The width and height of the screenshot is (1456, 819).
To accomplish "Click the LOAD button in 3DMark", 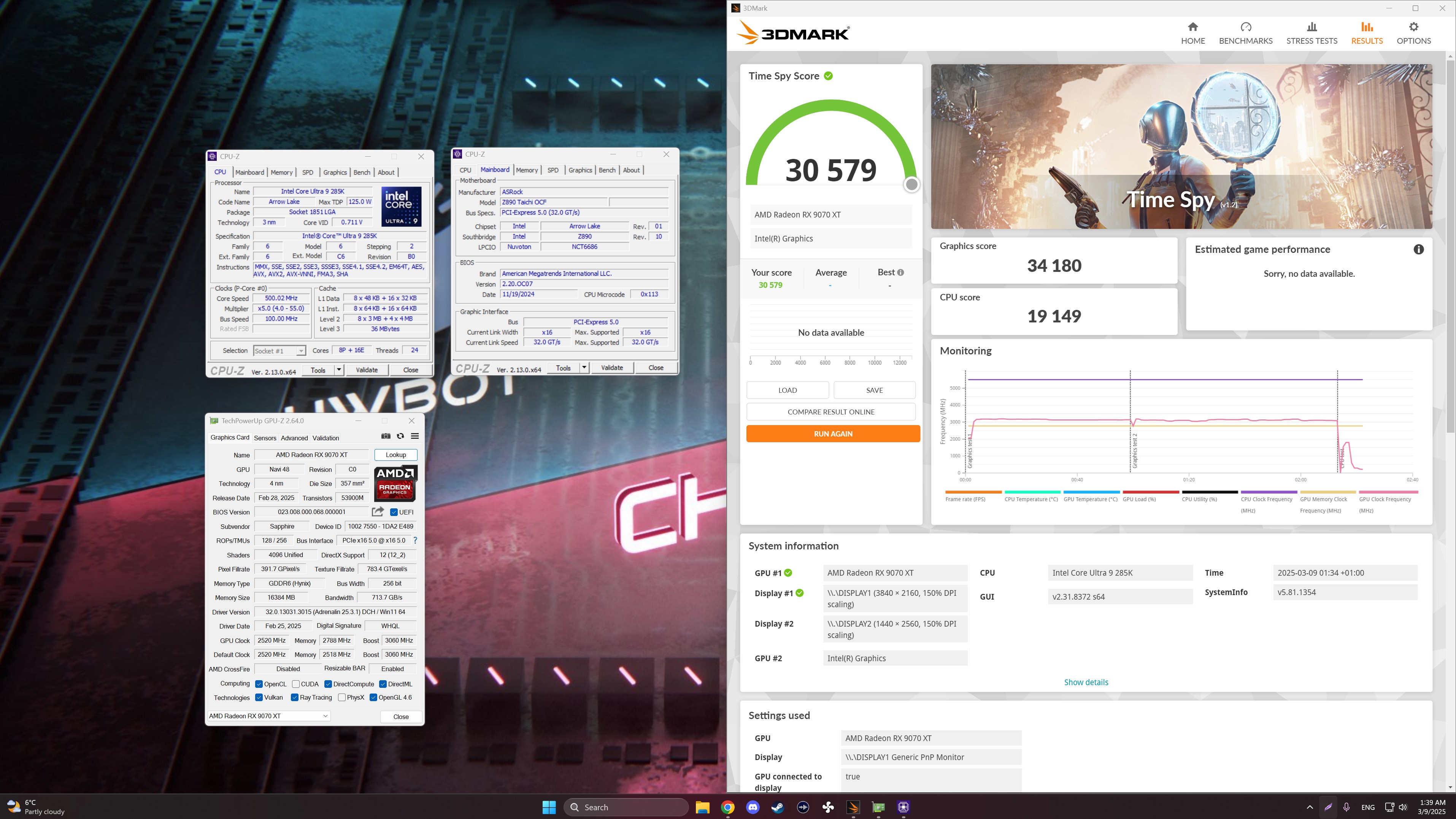I will point(788,390).
